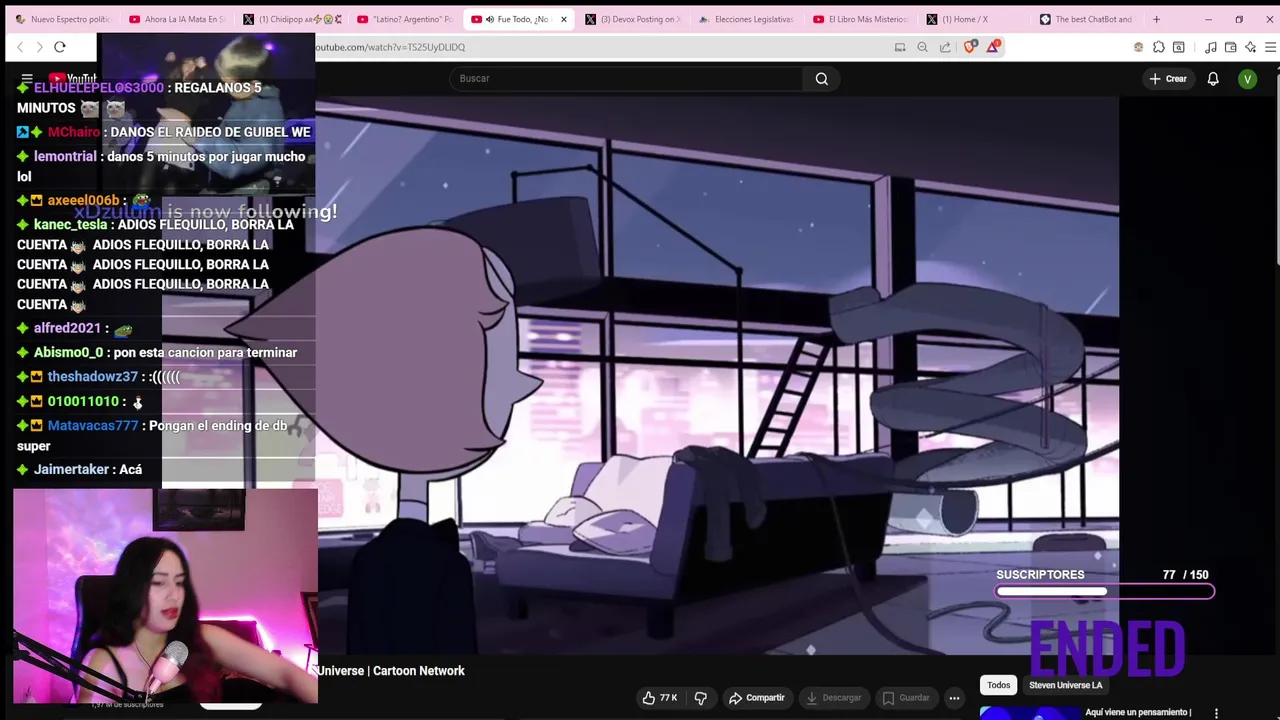1280x720 pixels.
Task: Click chat username 'MChairo'
Action: point(74,132)
